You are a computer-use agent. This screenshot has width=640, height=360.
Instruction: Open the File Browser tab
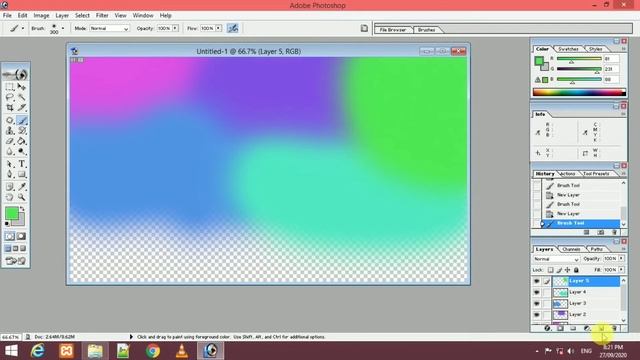click(393, 30)
